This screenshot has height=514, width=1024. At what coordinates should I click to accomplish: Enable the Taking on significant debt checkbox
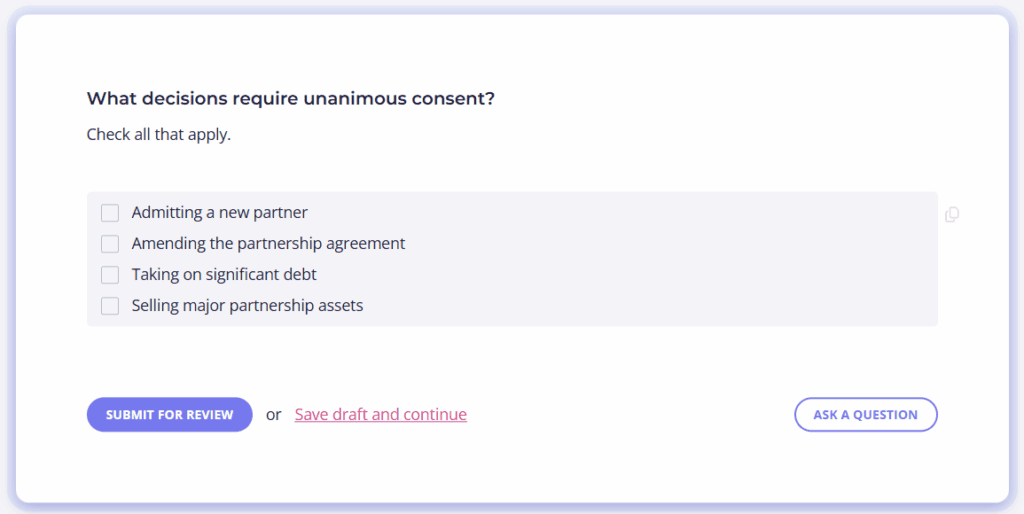coord(110,274)
